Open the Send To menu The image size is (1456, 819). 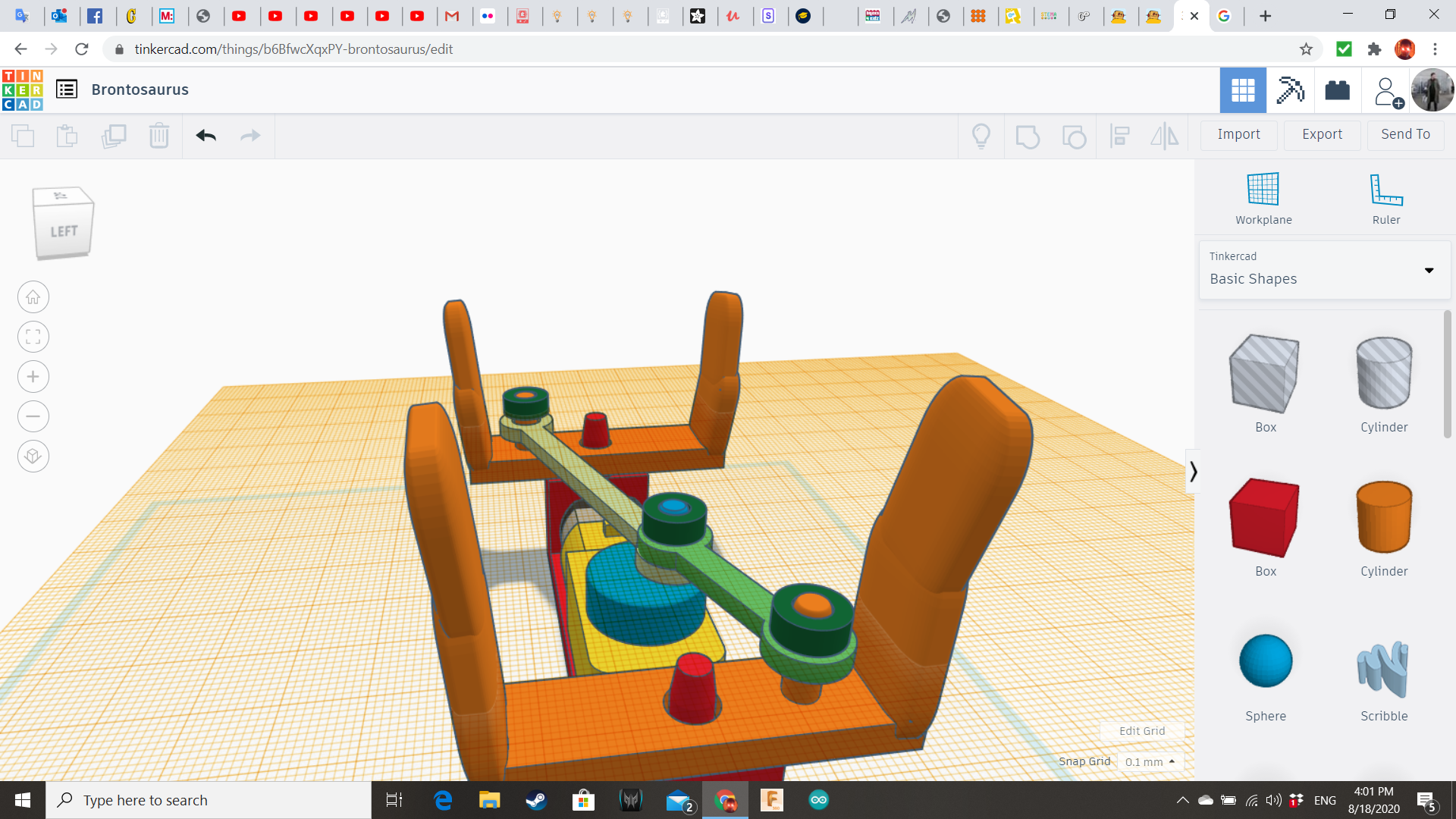(x=1405, y=134)
